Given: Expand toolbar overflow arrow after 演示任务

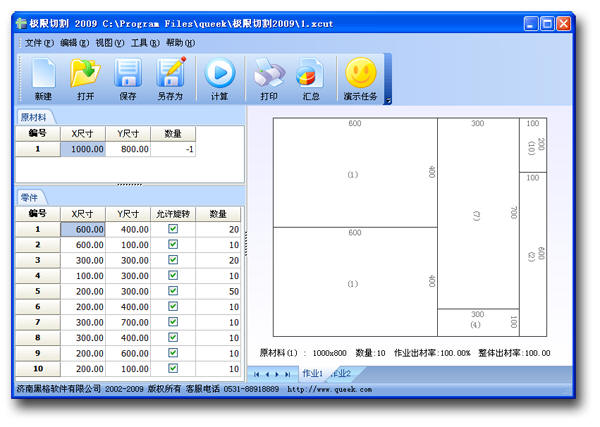Looking at the screenshot, I should click(388, 100).
